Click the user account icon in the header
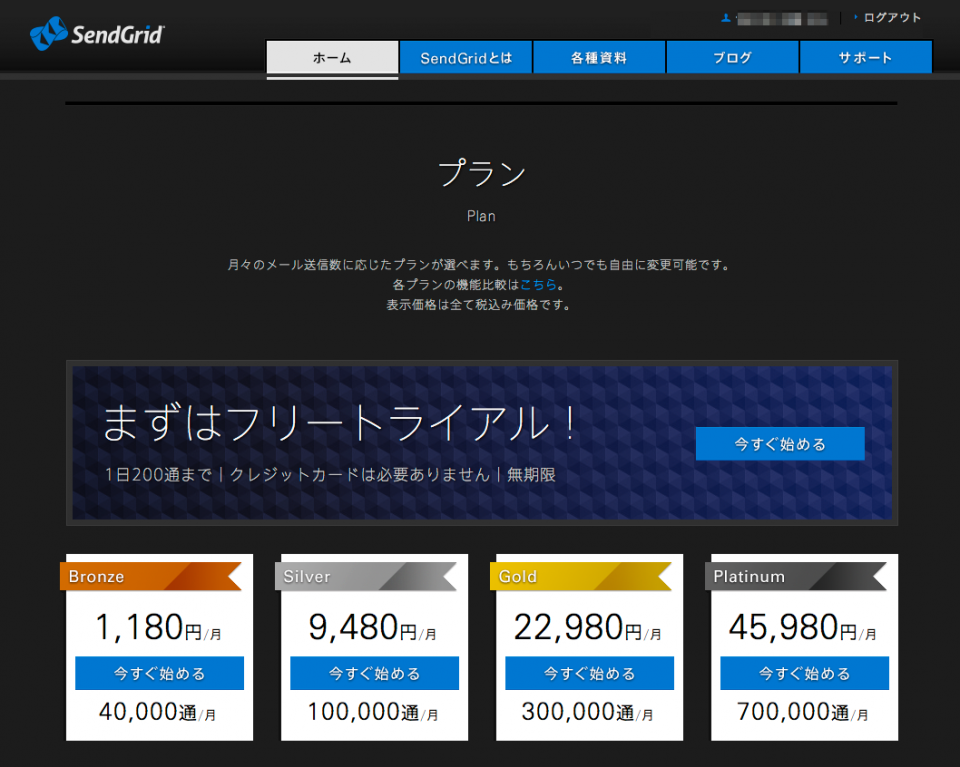The width and height of the screenshot is (960, 767). pos(724,16)
